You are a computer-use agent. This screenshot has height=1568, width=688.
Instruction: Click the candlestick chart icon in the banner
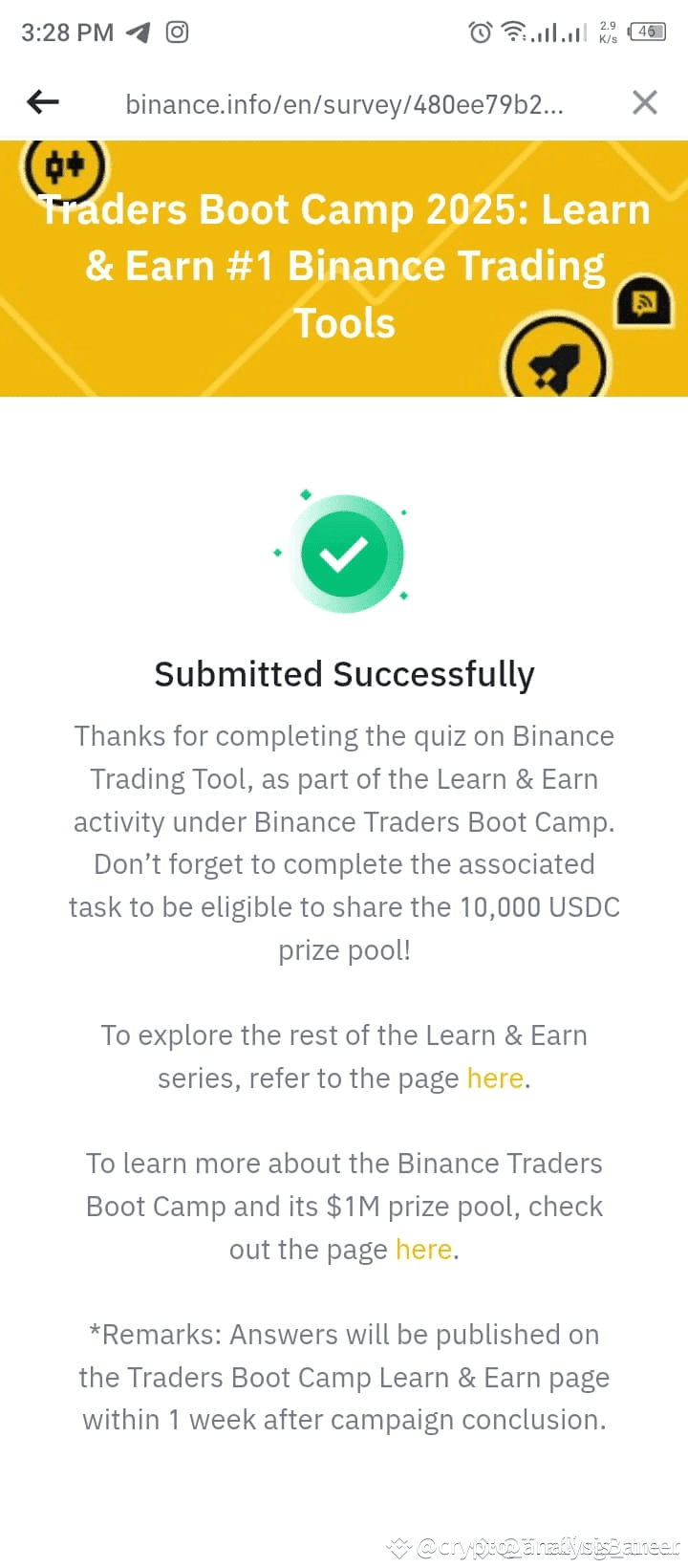(65, 167)
